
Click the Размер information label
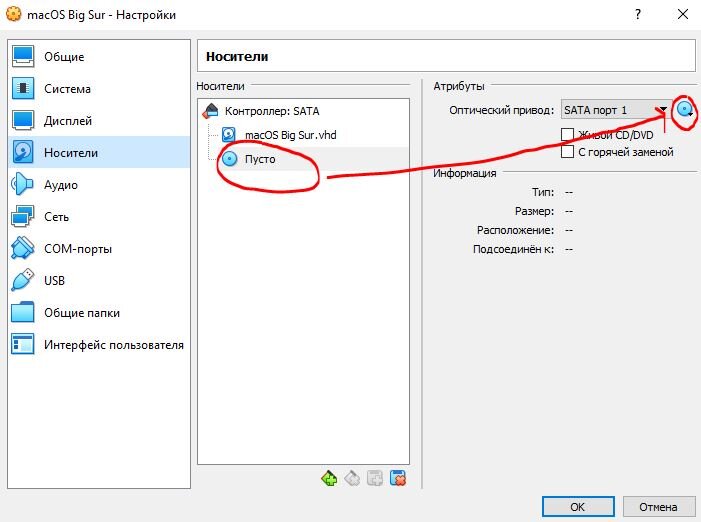pyautogui.click(x=535, y=211)
